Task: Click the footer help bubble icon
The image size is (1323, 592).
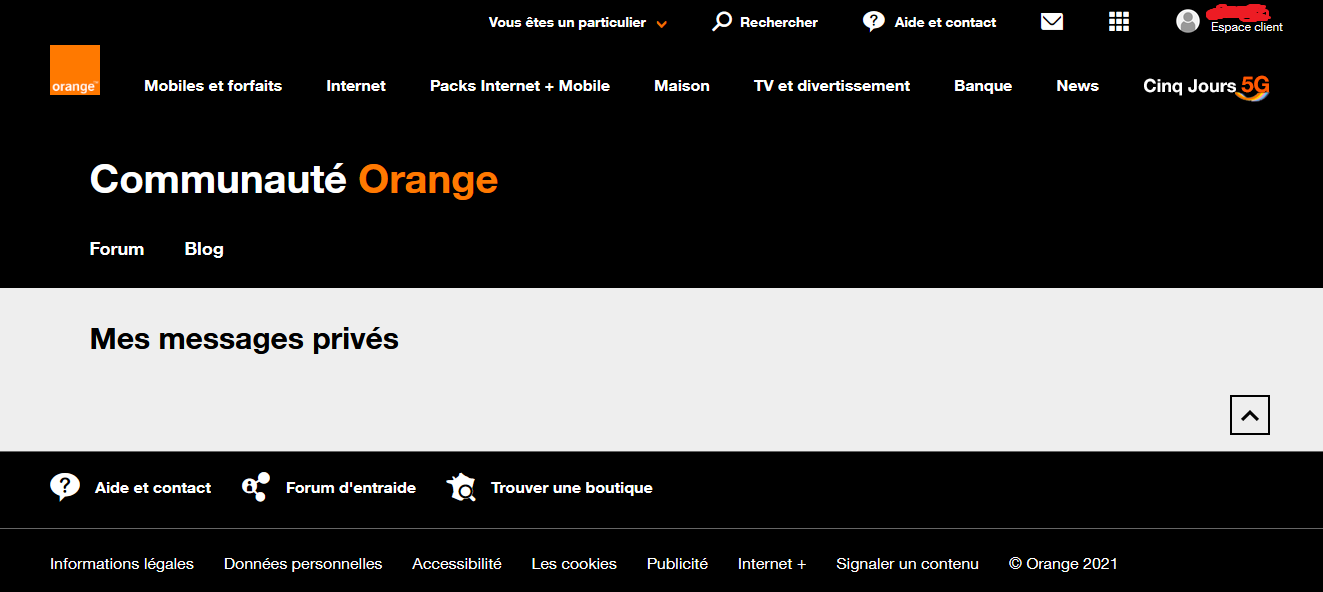Action: (65, 487)
